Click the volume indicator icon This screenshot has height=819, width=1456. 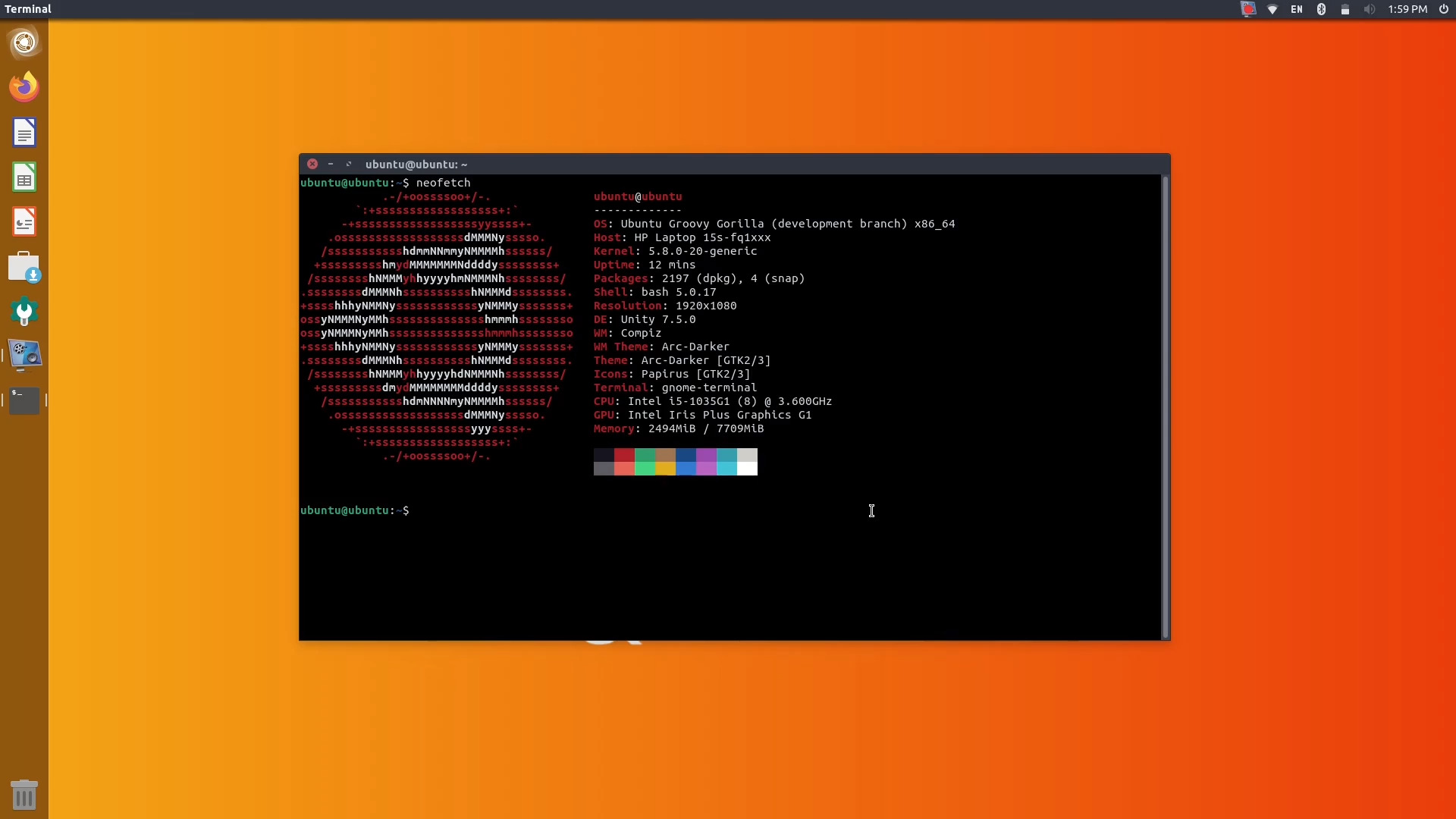pyautogui.click(x=1370, y=9)
